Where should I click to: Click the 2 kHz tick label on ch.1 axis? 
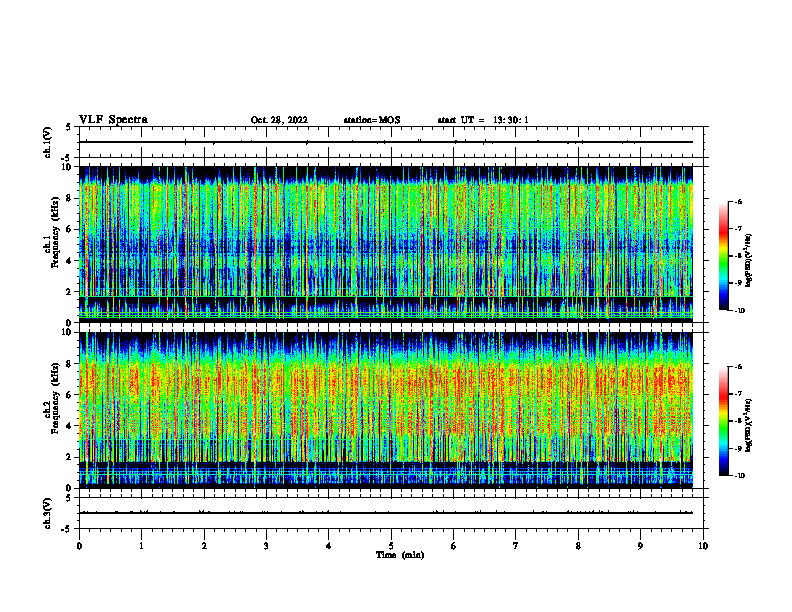(x=70, y=292)
